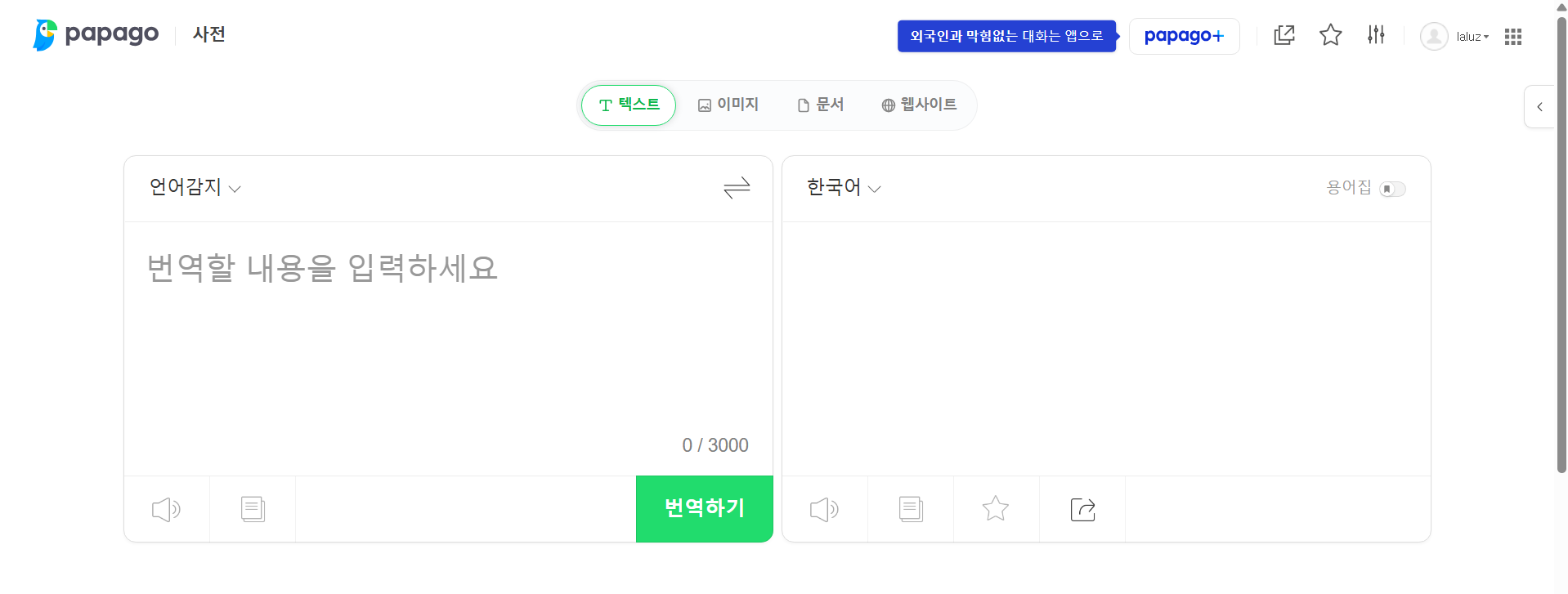Play the translation aloud
This screenshot has width=1568, height=594.
tap(824, 508)
